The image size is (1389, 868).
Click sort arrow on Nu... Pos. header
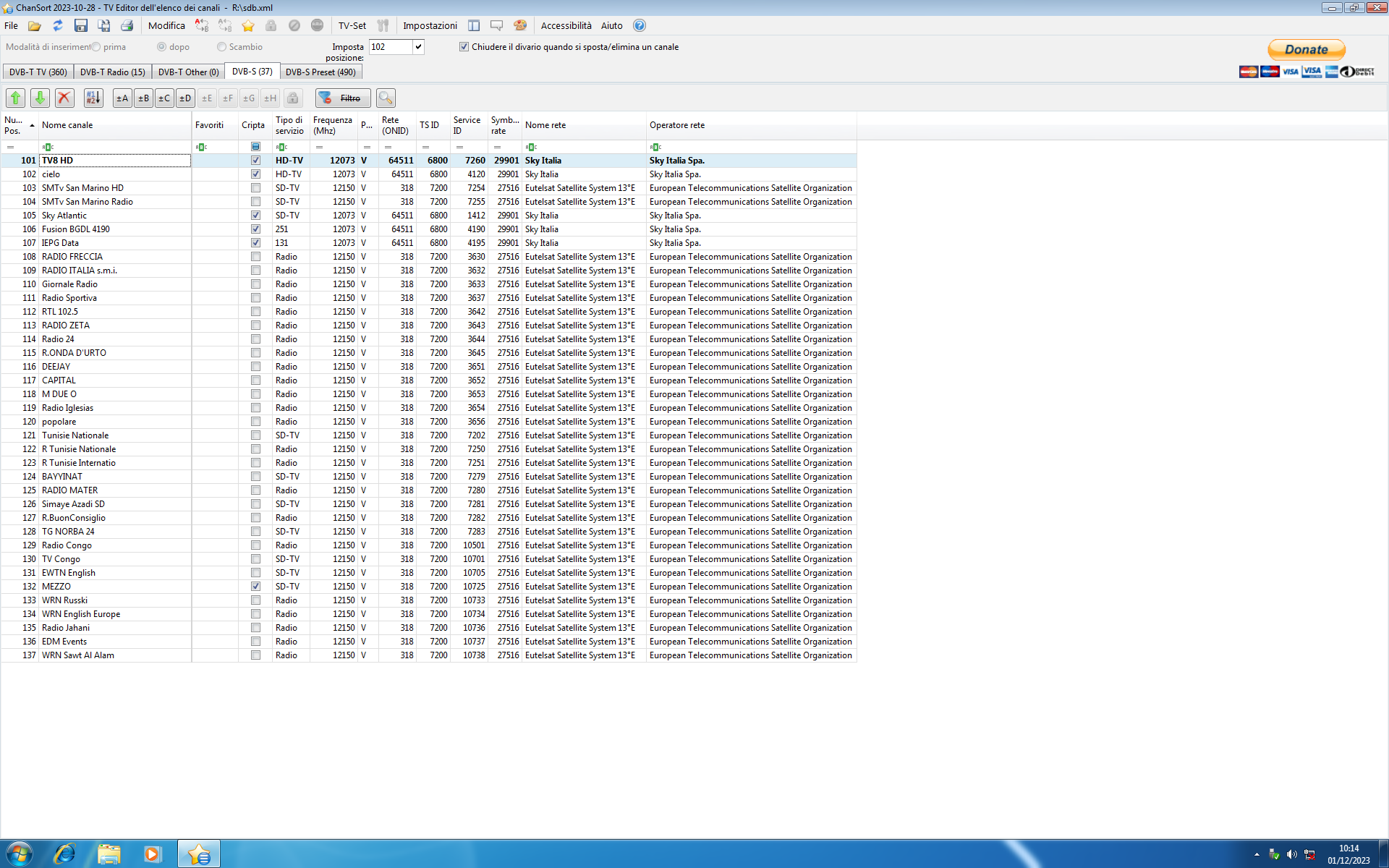(32, 126)
